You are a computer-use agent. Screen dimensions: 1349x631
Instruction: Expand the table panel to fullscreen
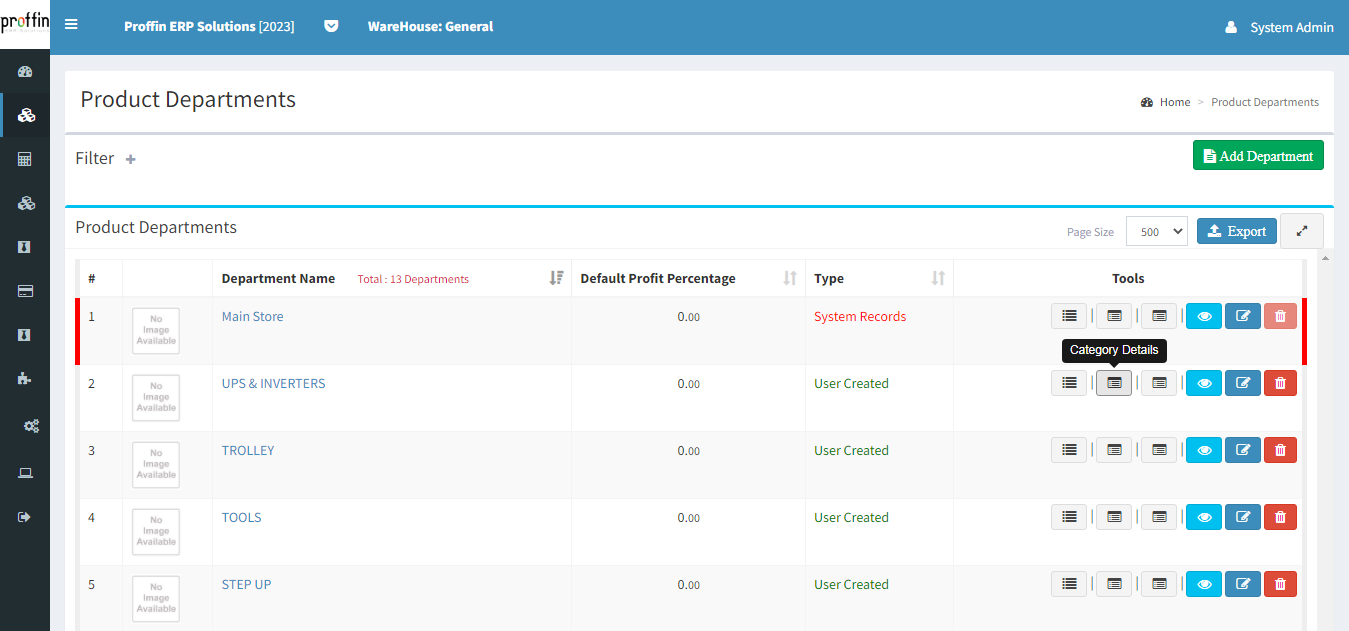click(x=1302, y=230)
